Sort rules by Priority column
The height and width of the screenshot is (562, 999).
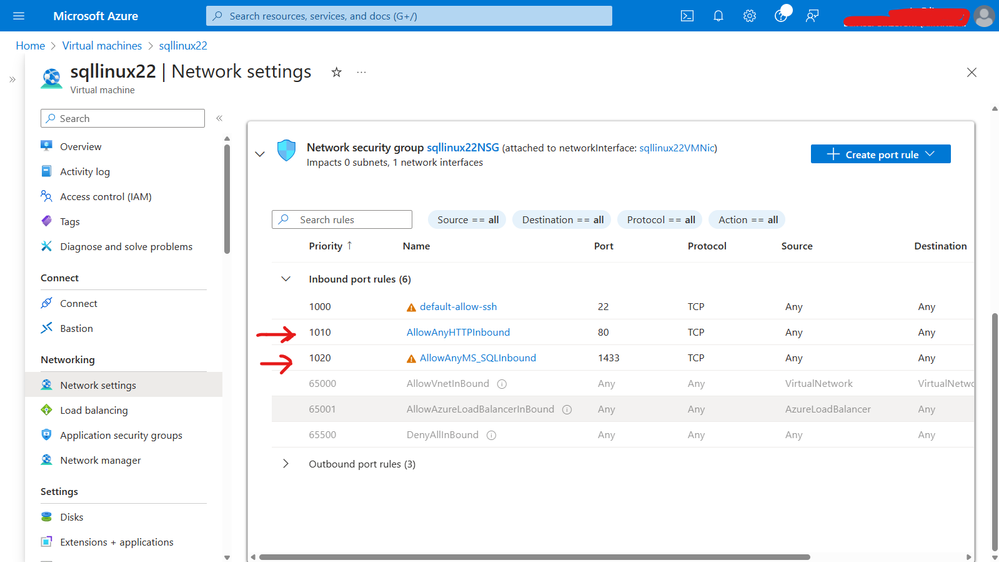[x=330, y=246]
